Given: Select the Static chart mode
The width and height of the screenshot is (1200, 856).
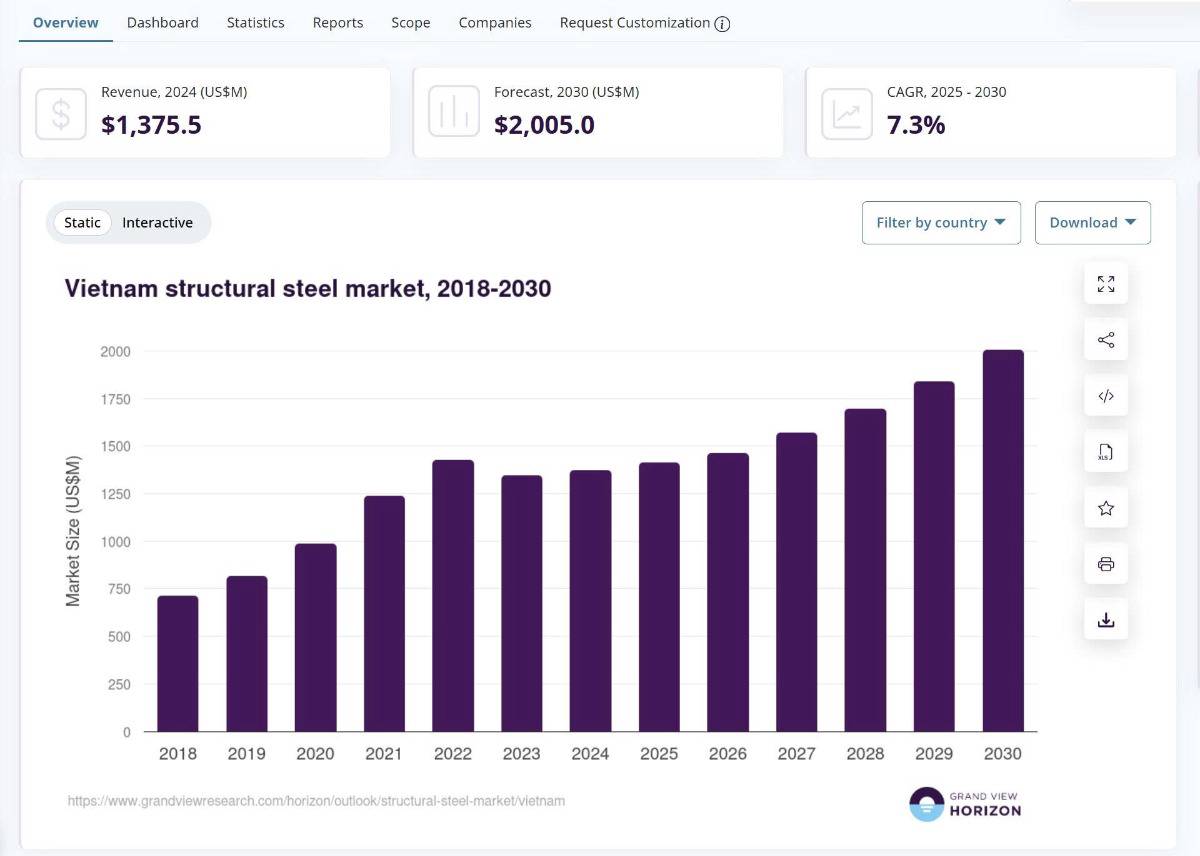Looking at the screenshot, I should click(x=82, y=222).
